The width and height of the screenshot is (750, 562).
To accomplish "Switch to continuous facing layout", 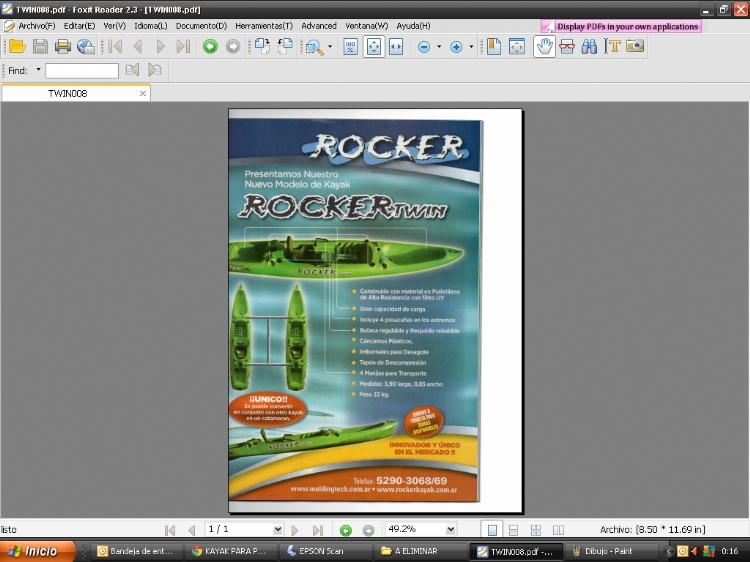I will coord(536,529).
